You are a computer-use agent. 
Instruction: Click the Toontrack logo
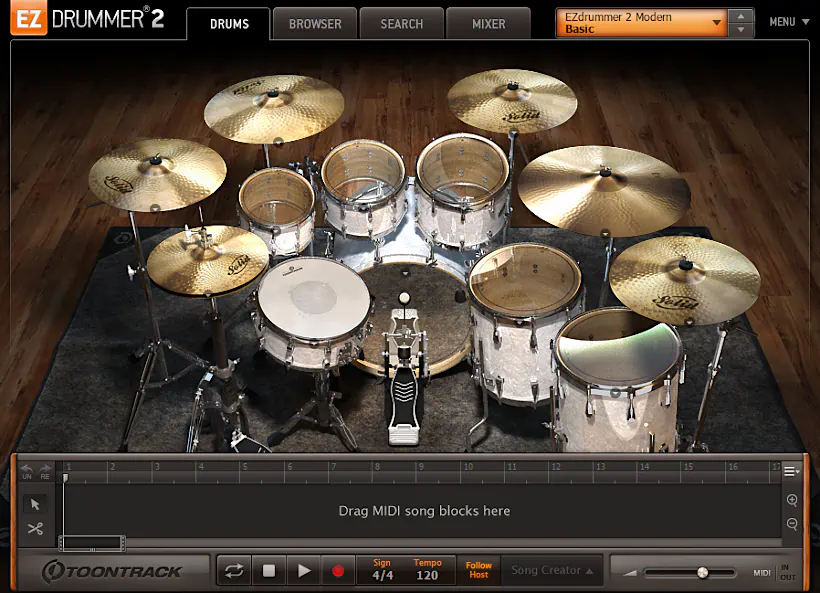point(112,571)
